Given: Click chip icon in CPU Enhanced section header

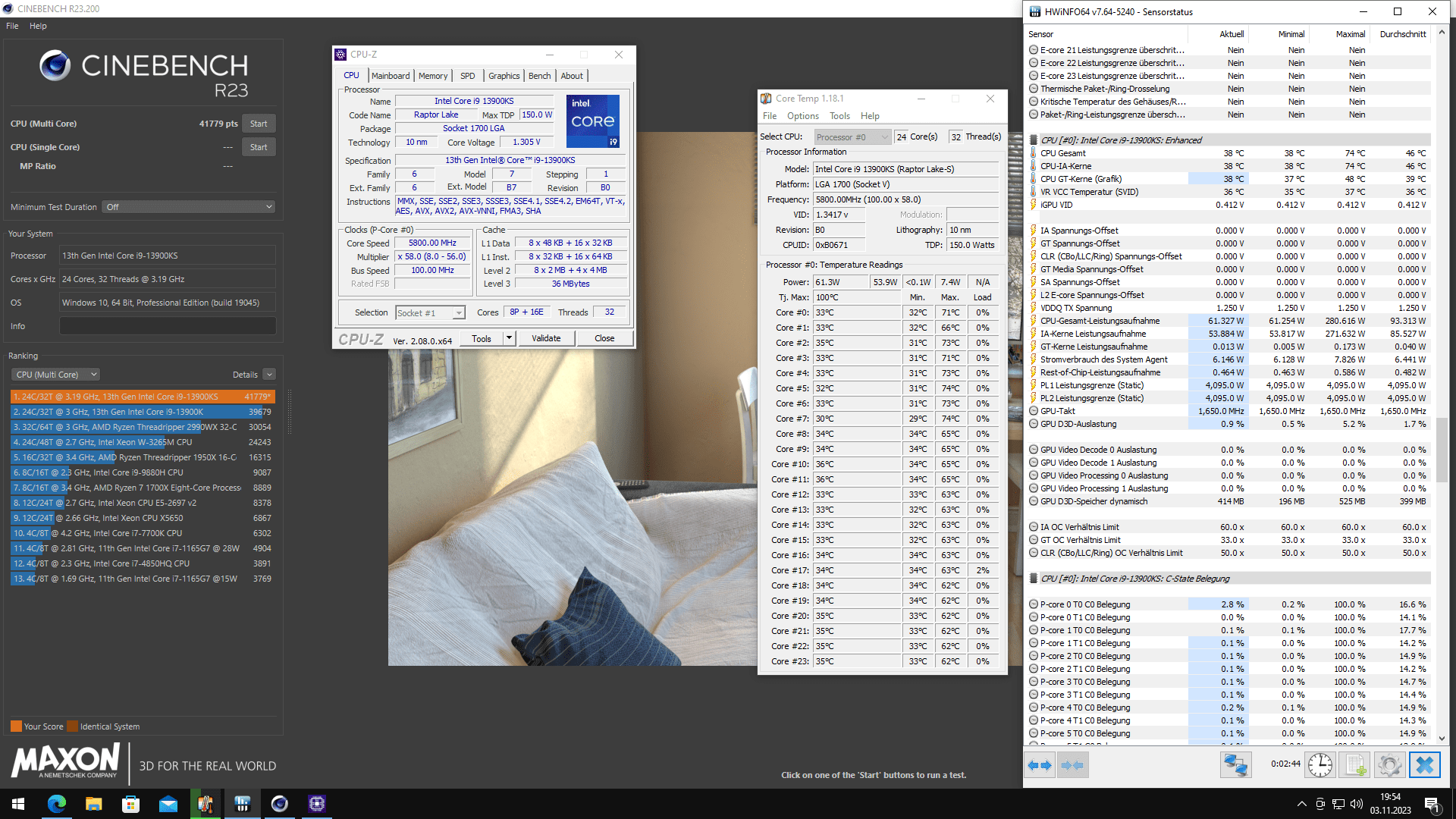Looking at the screenshot, I should (1033, 140).
